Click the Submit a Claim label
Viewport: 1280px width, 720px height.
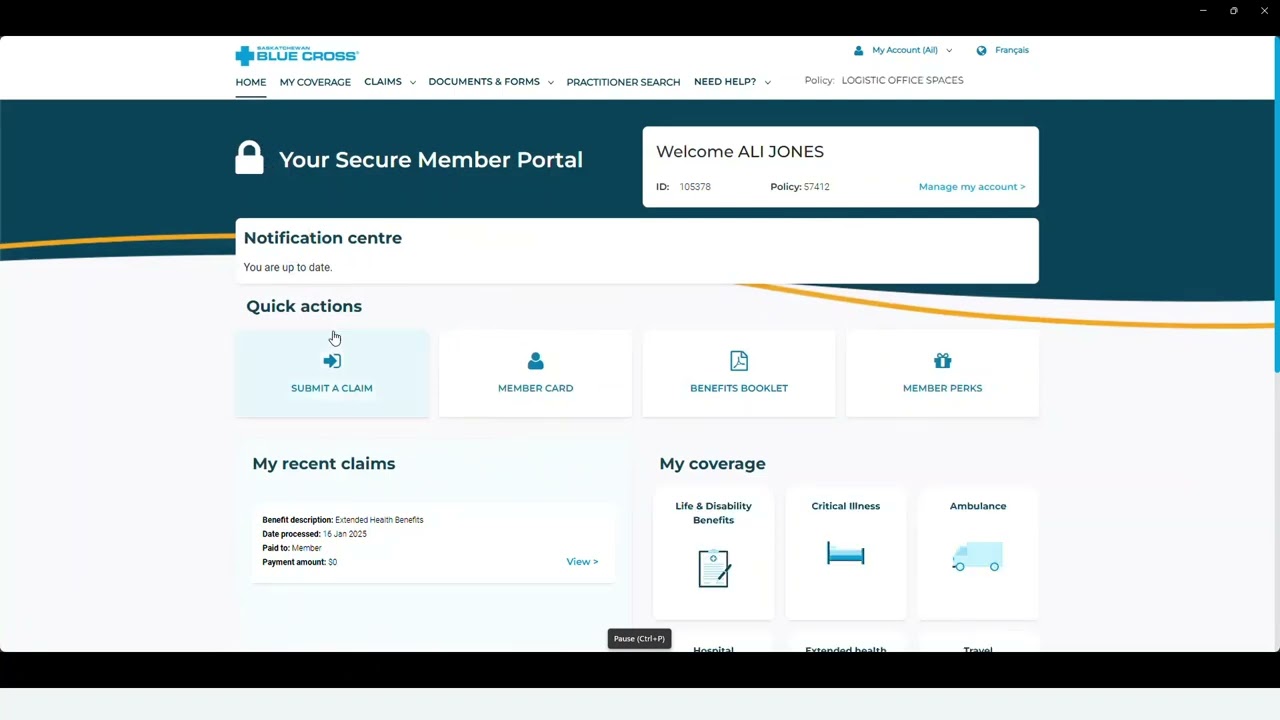coord(332,388)
